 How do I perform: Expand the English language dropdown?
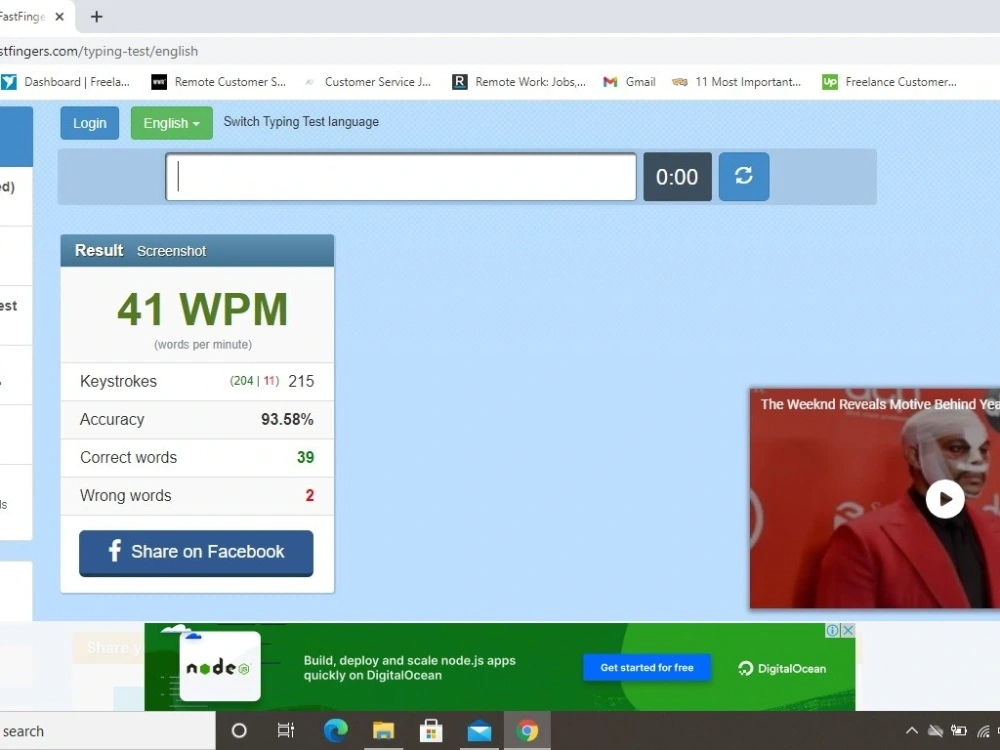click(x=172, y=123)
